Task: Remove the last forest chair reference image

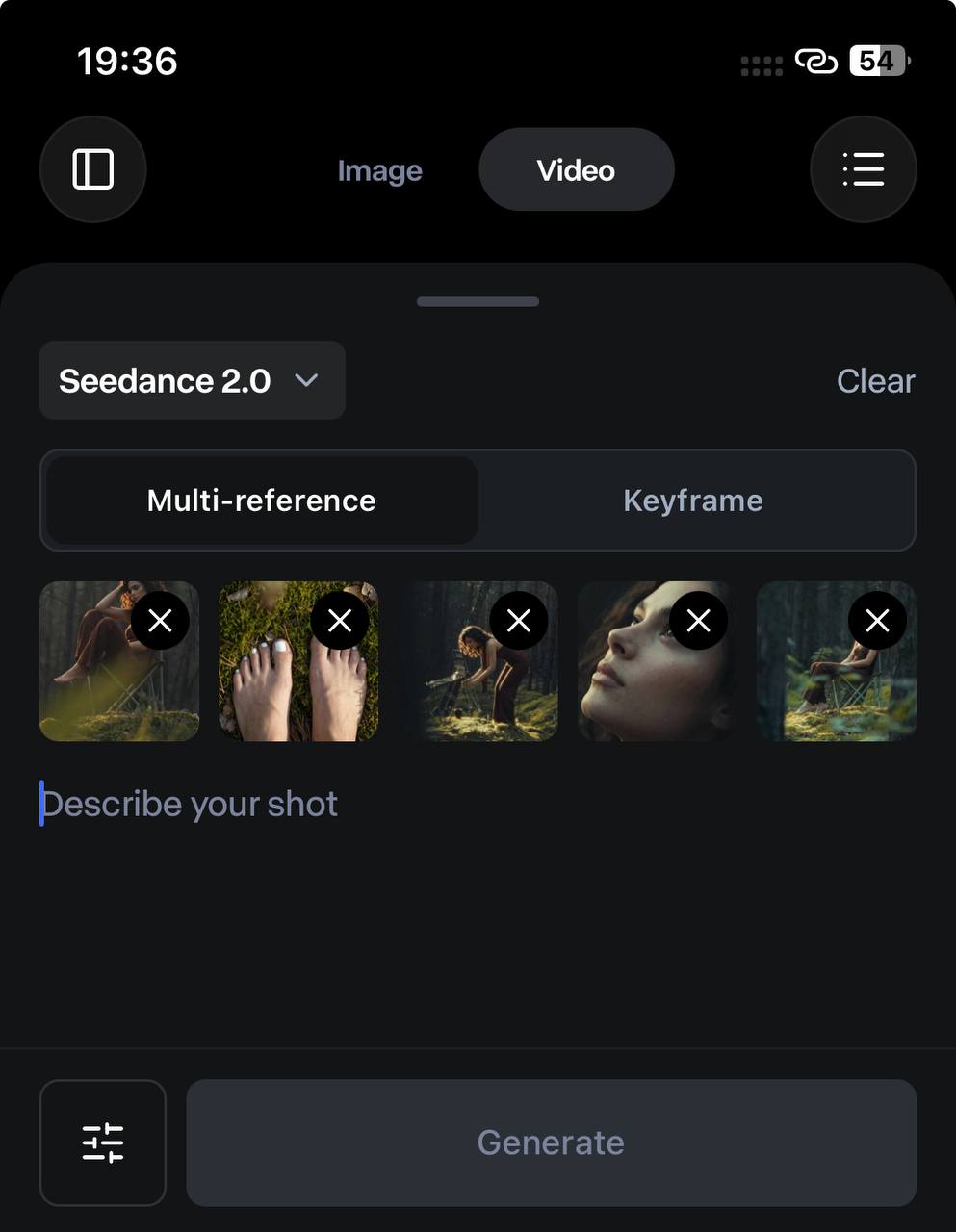Action: (877, 621)
